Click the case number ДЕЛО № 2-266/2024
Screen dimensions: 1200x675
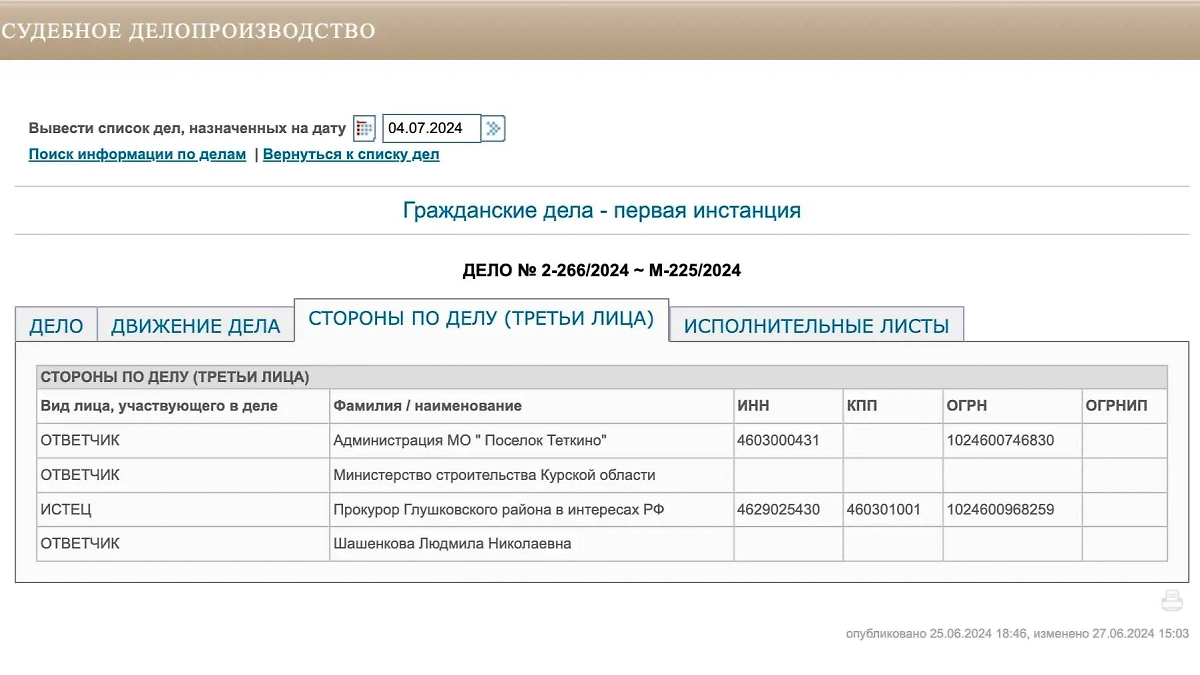tap(601, 269)
